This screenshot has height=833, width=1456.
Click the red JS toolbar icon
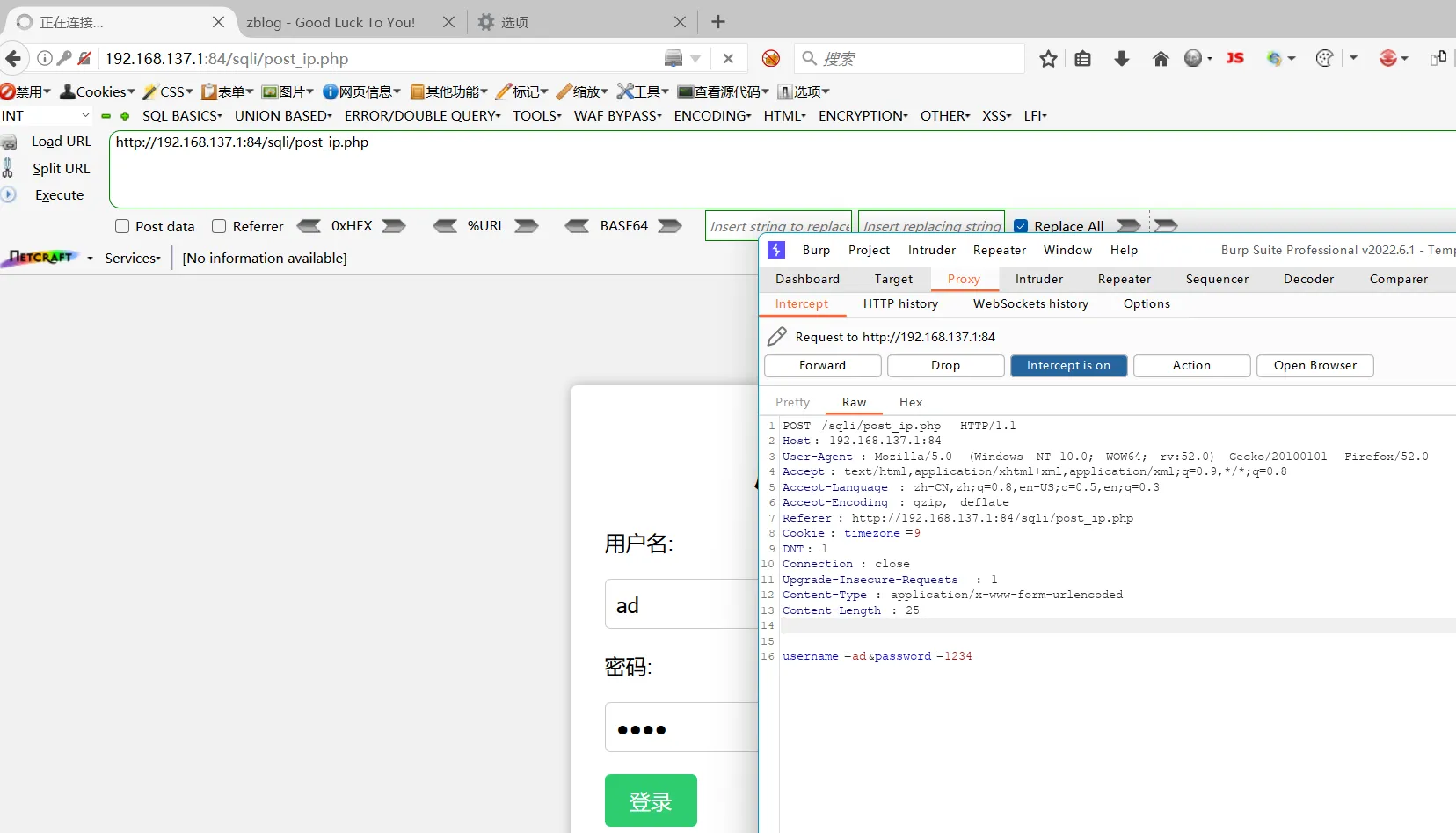(x=1234, y=58)
